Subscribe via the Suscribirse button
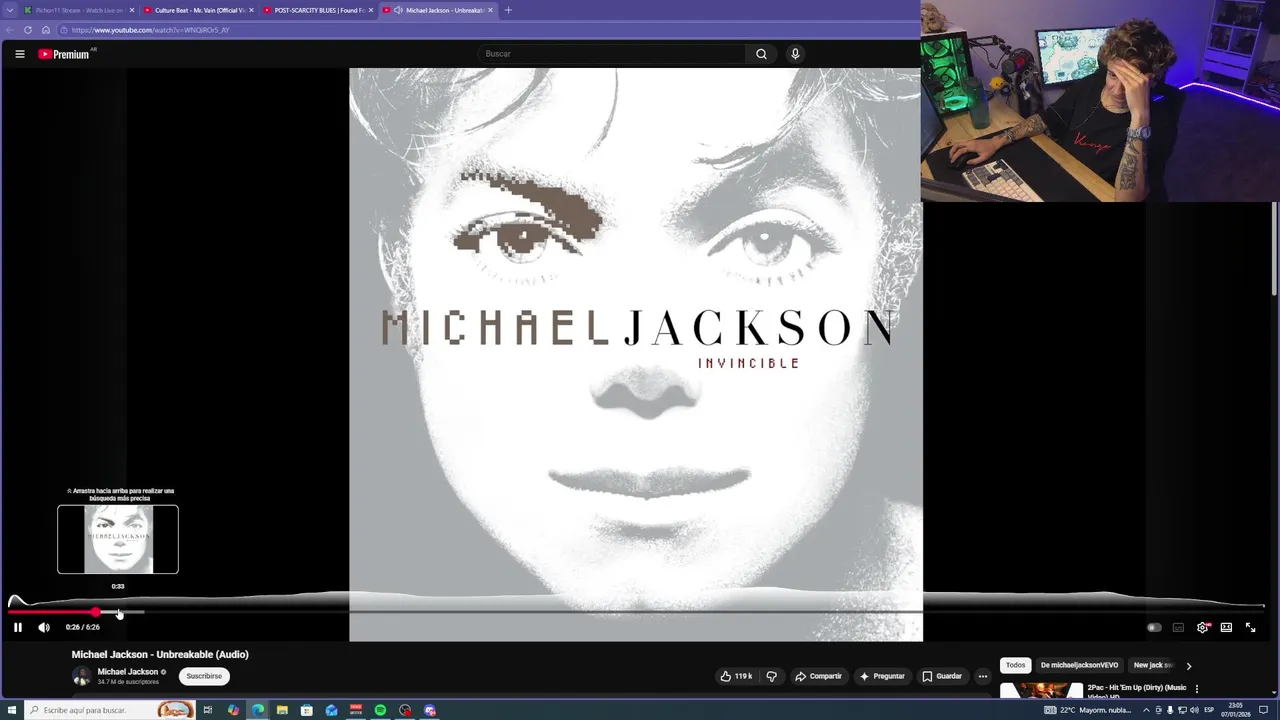The width and height of the screenshot is (1280, 720). coord(204,676)
